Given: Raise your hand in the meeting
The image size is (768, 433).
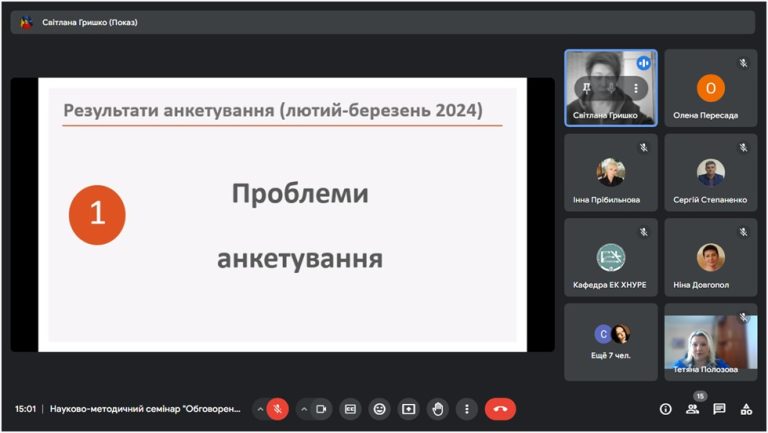Looking at the screenshot, I should click(437, 409).
